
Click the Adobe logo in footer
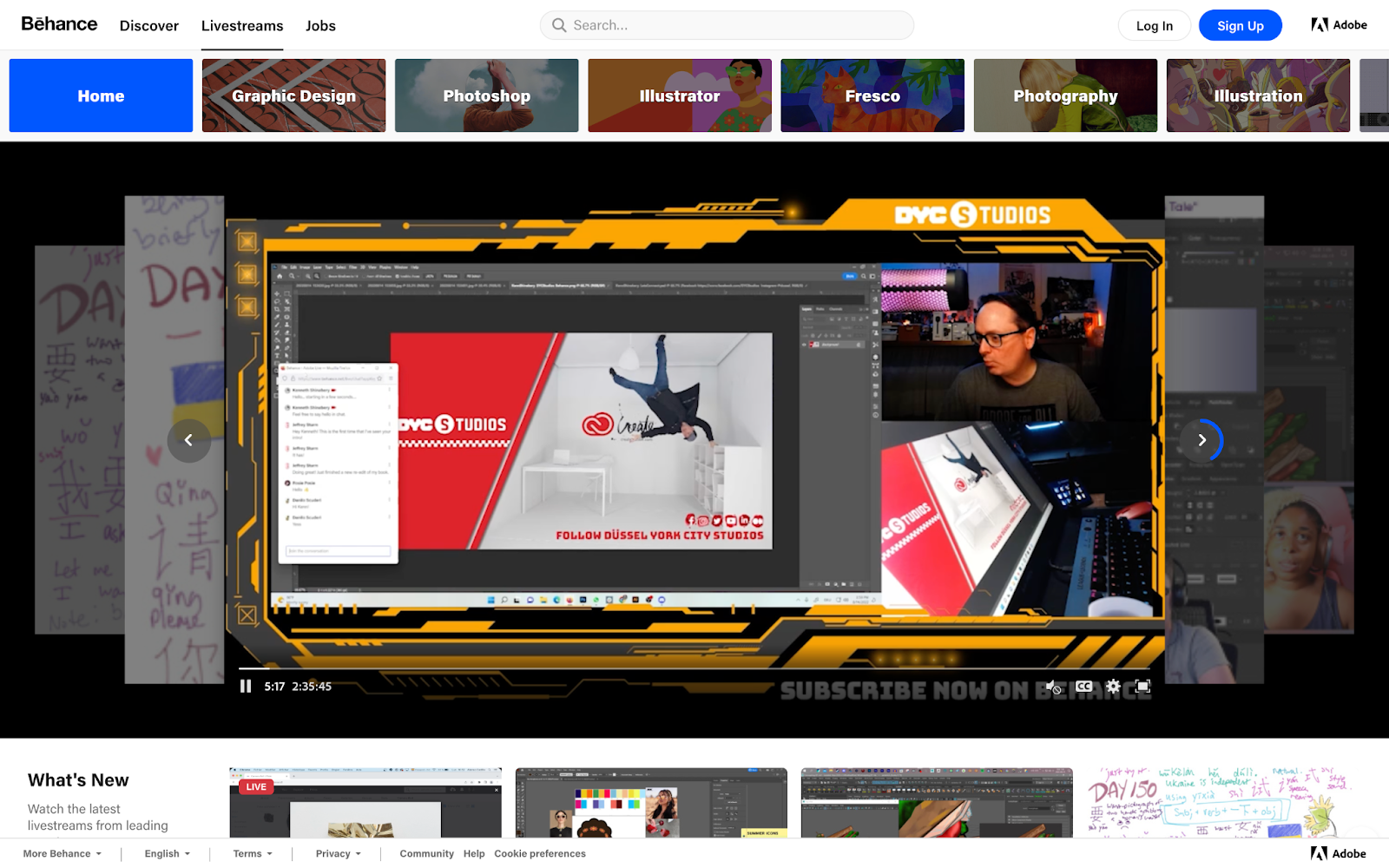1339,854
